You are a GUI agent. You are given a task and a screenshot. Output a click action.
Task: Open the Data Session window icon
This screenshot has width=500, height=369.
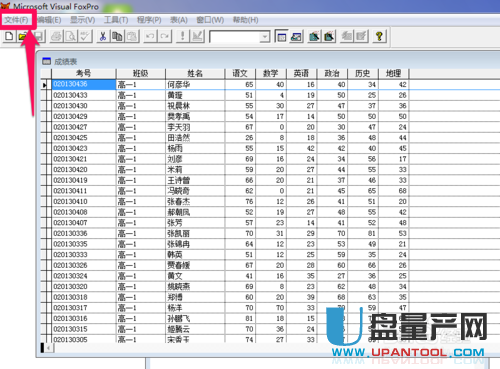pos(296,36)
